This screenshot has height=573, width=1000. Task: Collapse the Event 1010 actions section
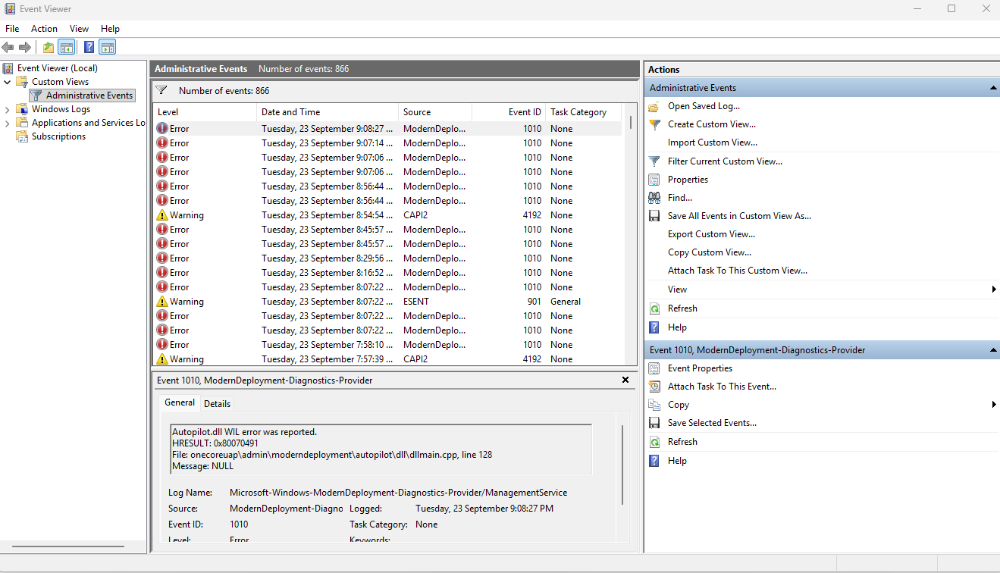click(x=993, y=350)
